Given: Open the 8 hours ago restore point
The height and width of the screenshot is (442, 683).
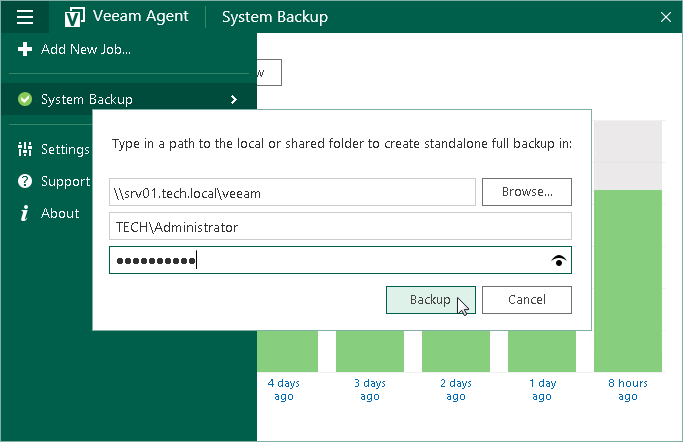Looking at the screenshot, I should click(x=628, y=390).
